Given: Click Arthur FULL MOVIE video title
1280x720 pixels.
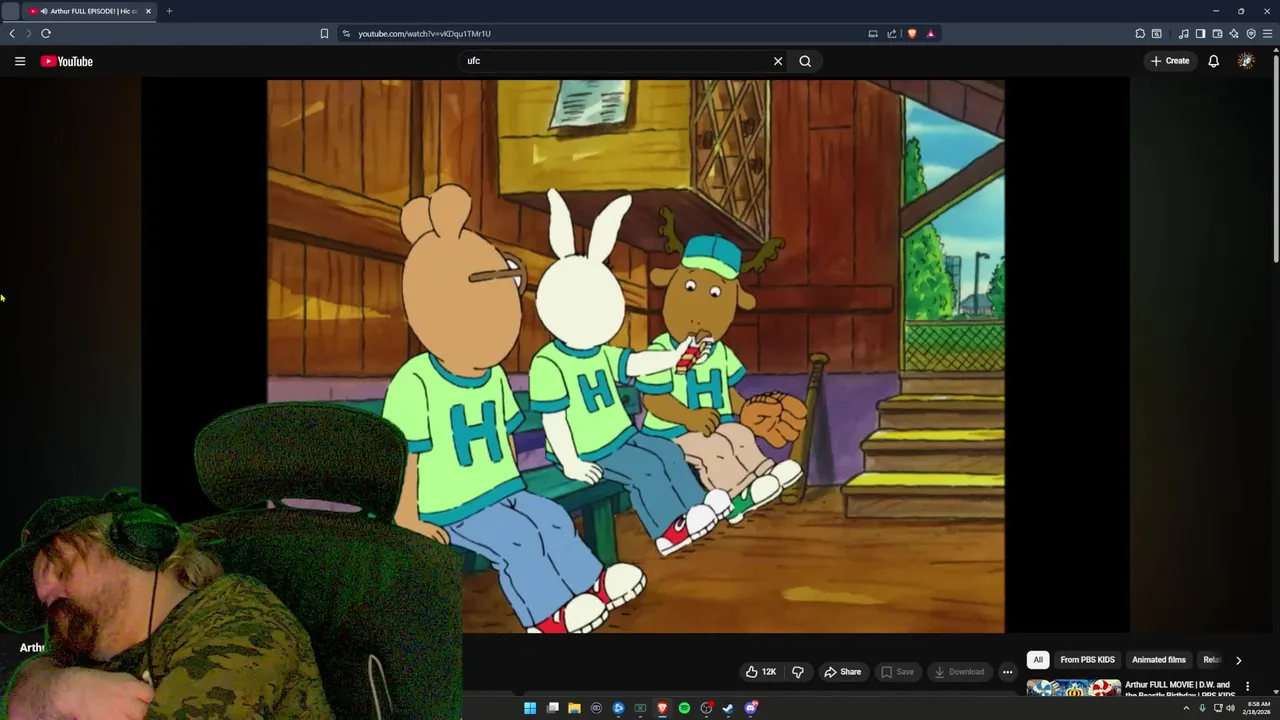Looking at the screenshot, I should [x=1180, y=689].
